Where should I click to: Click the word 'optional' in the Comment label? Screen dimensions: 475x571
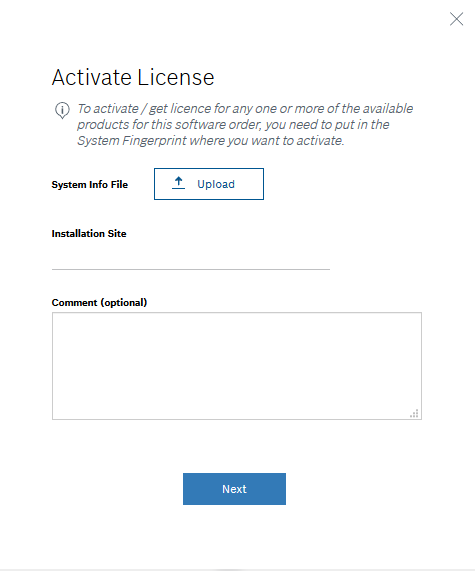point(124,303)
